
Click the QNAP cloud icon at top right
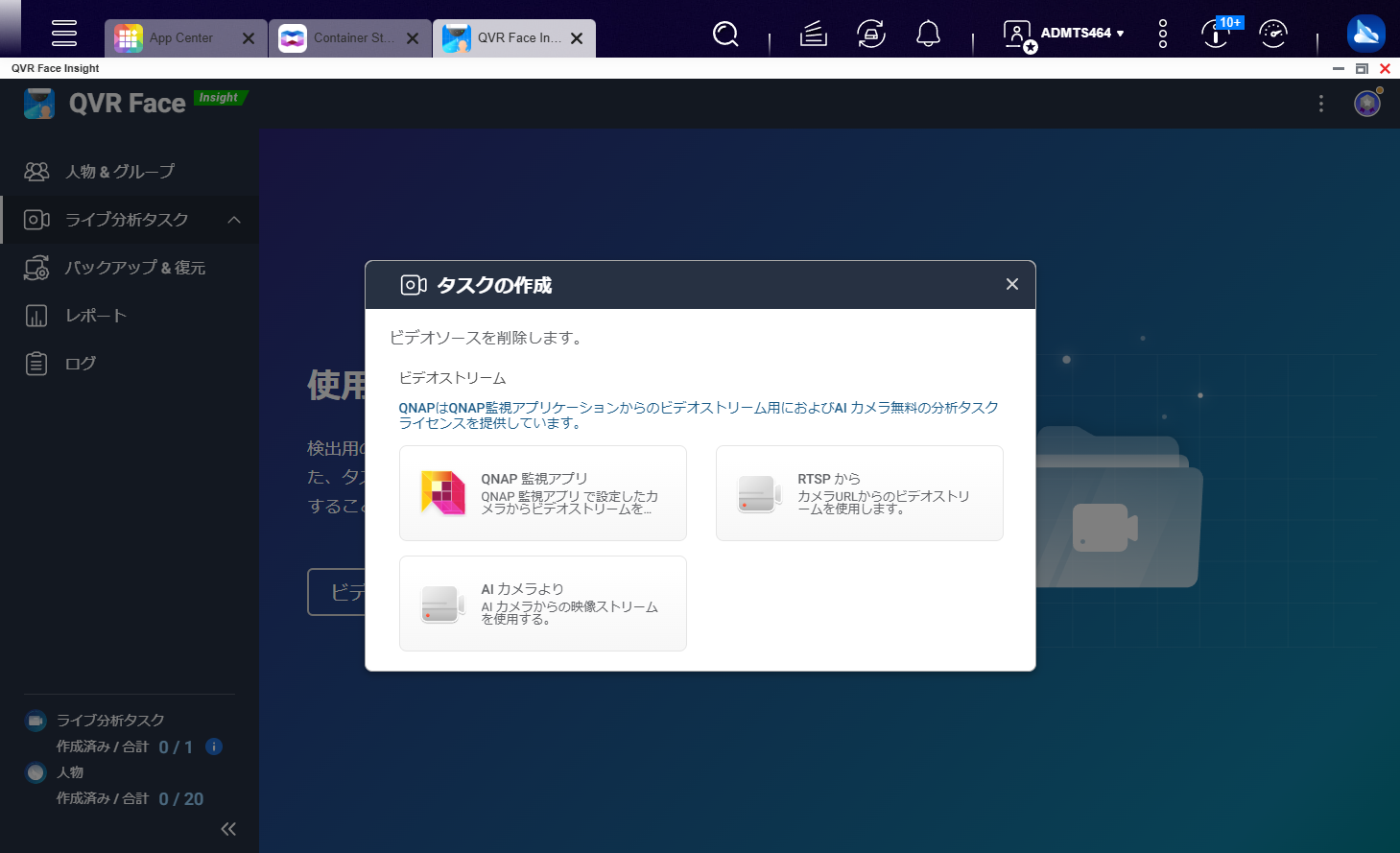click(x=1365, y=34)
